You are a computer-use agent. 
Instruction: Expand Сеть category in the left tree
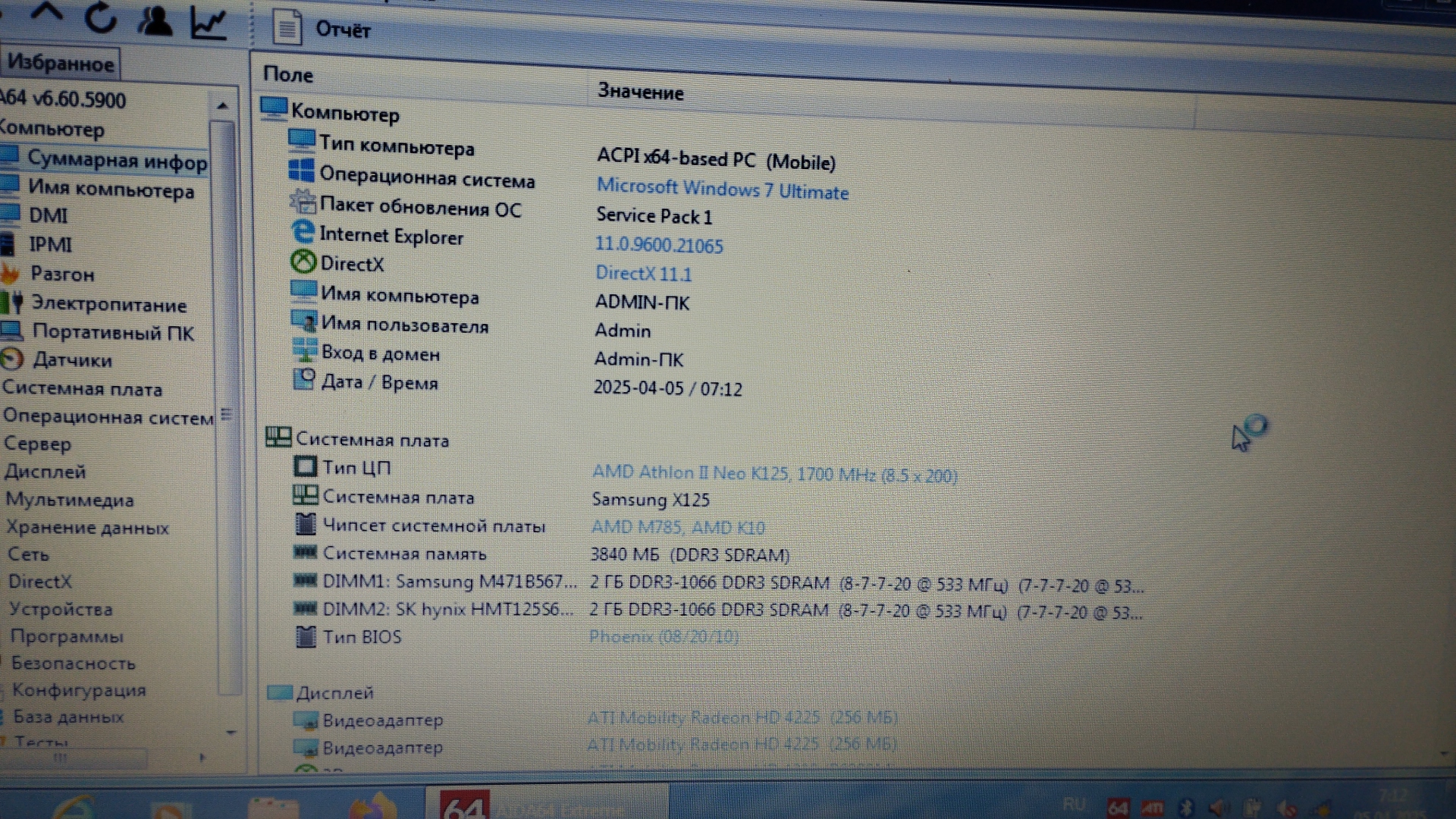click(x=28, y=554)
